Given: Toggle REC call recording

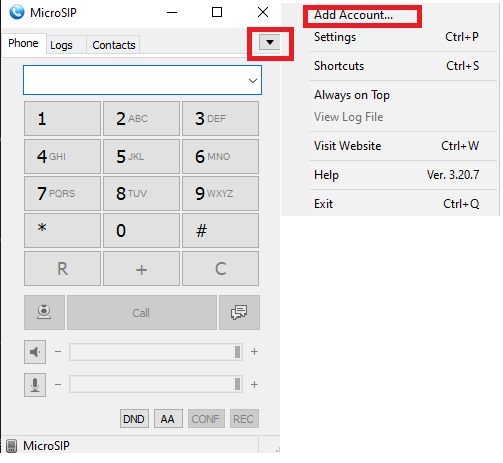Looking at the screenshot, I should tap(244, 419).
